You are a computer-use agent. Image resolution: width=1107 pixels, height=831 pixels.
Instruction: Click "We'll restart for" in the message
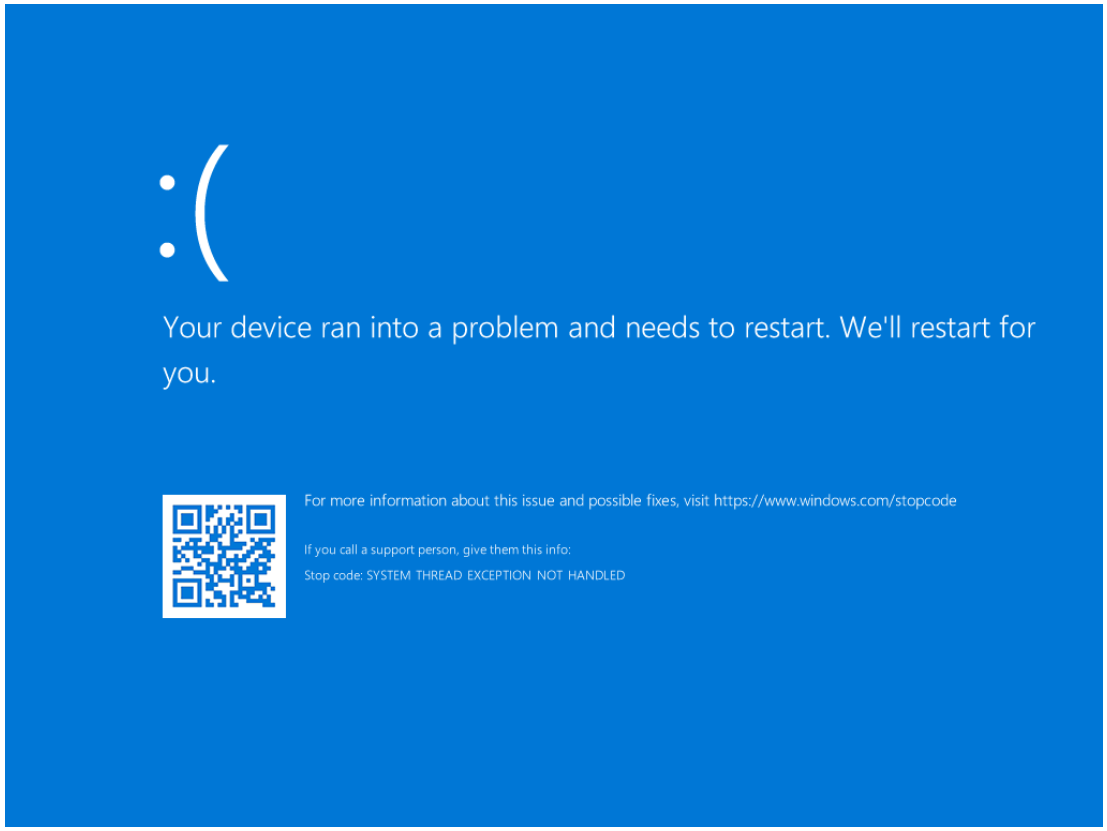point(938,328)
